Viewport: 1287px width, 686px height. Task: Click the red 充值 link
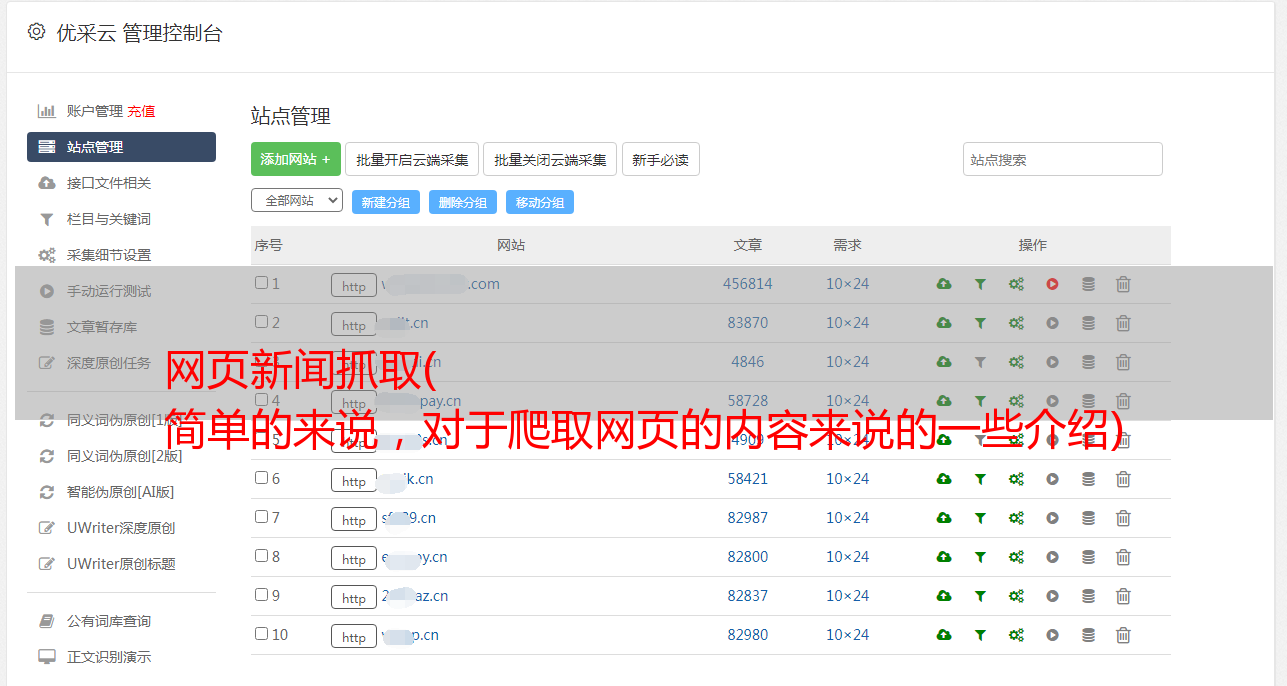141,111
